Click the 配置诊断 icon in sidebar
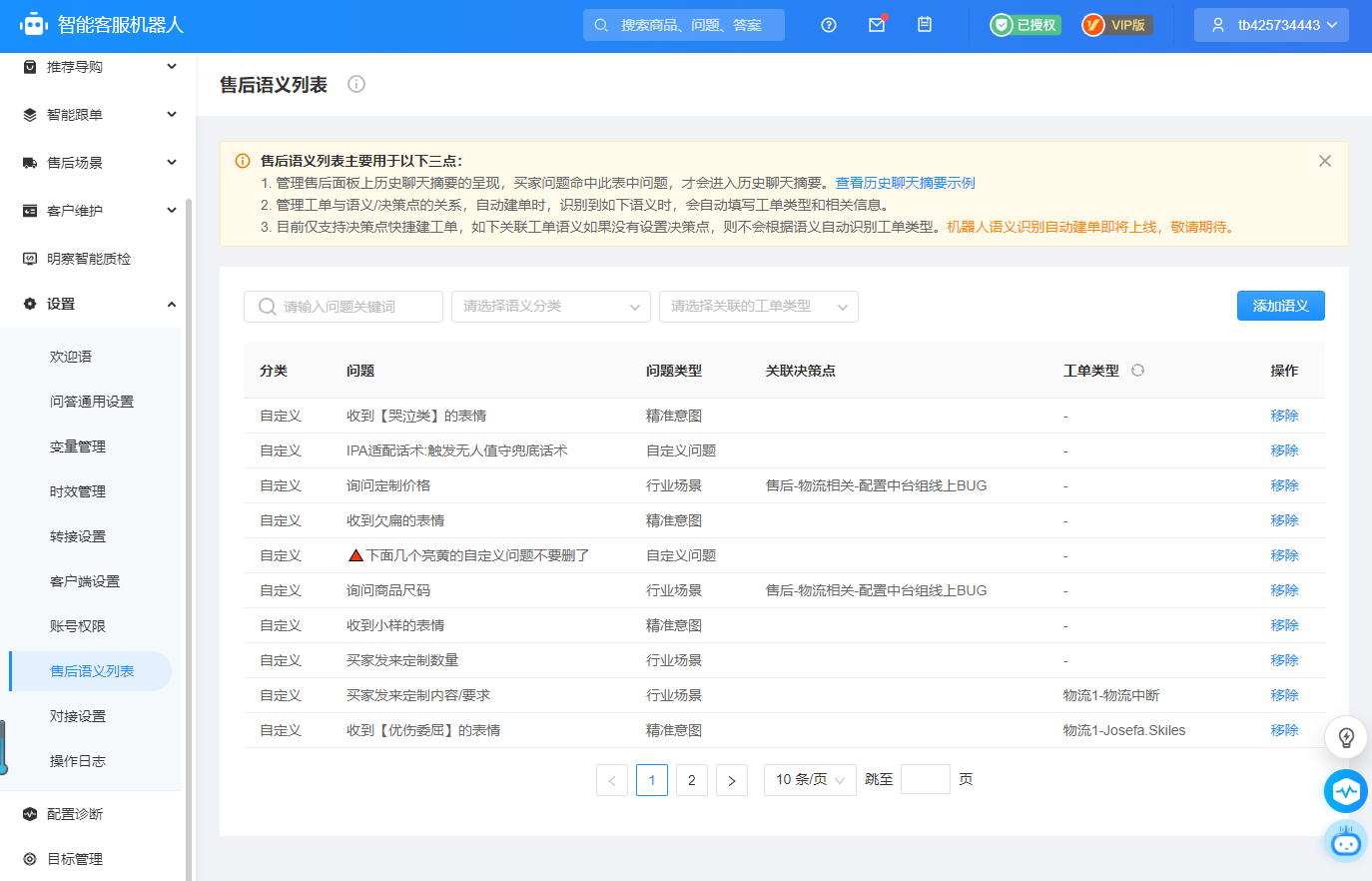Image resolution: width=1372 pixels, height=881 pixels. coord(30,814)
